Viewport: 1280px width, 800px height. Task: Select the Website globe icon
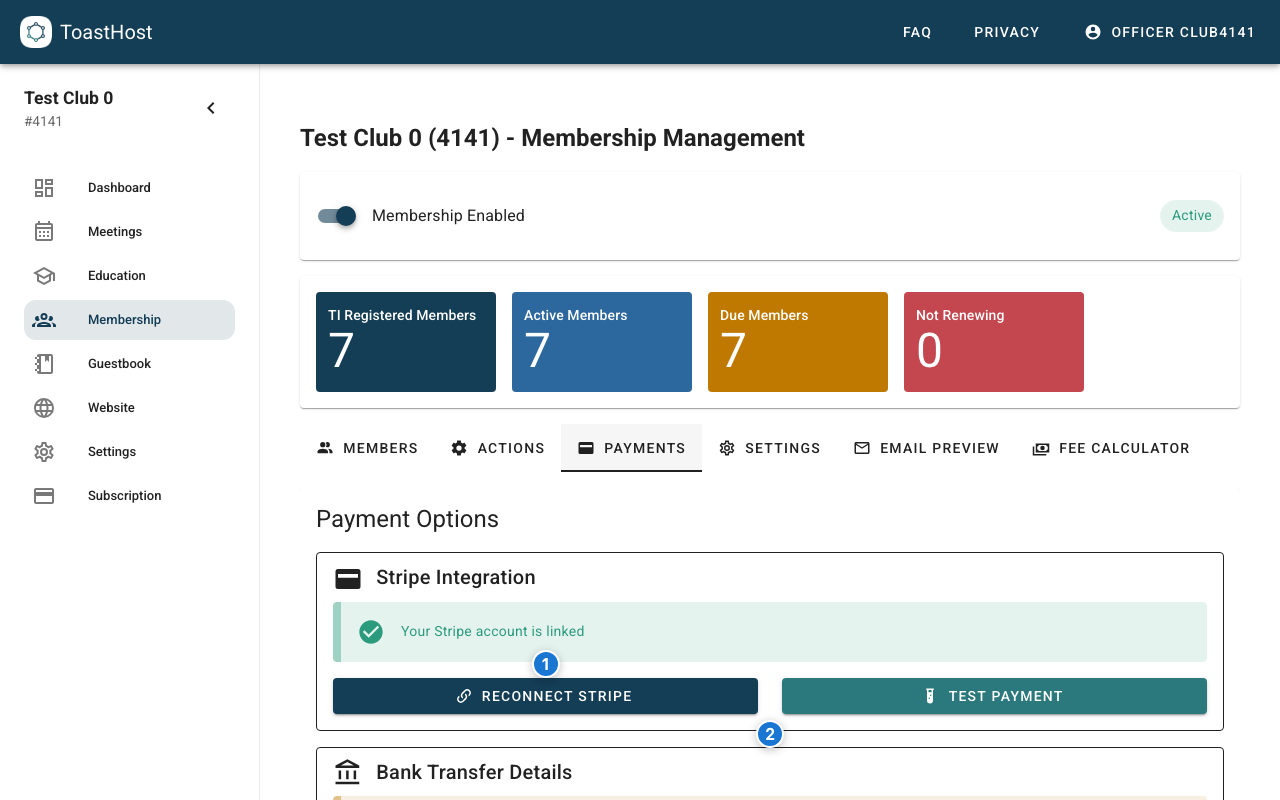pyautogui.click(x=44, y=407)
